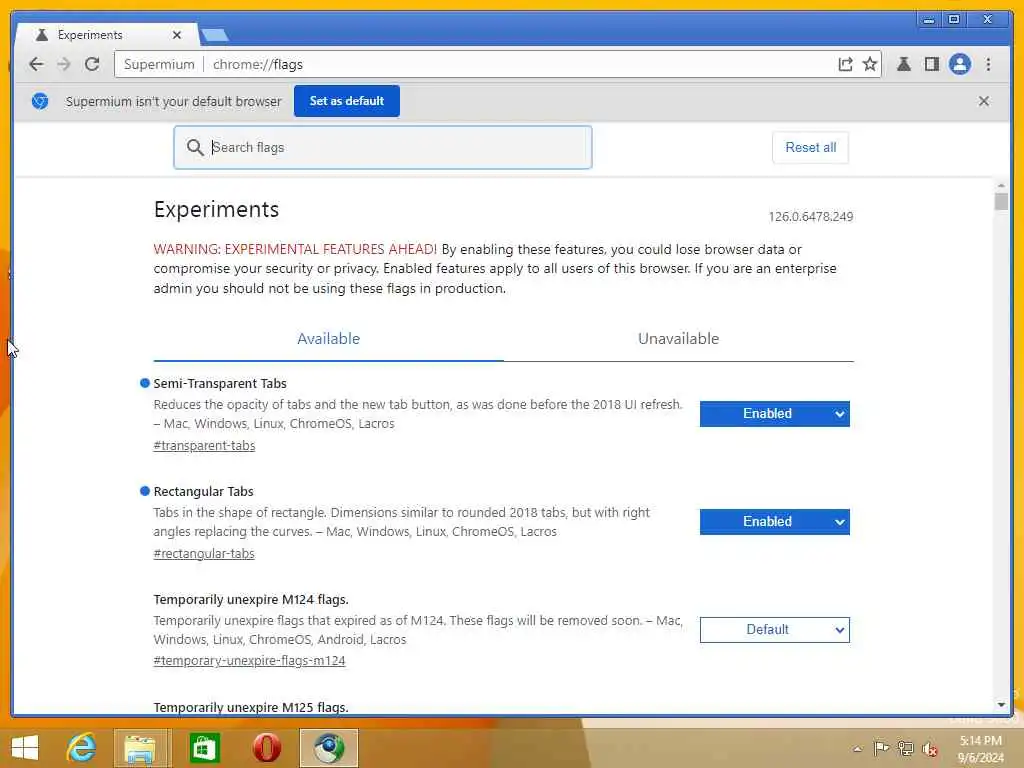Open the Windows Start button
1024x768 pixels.
(25, 748)
